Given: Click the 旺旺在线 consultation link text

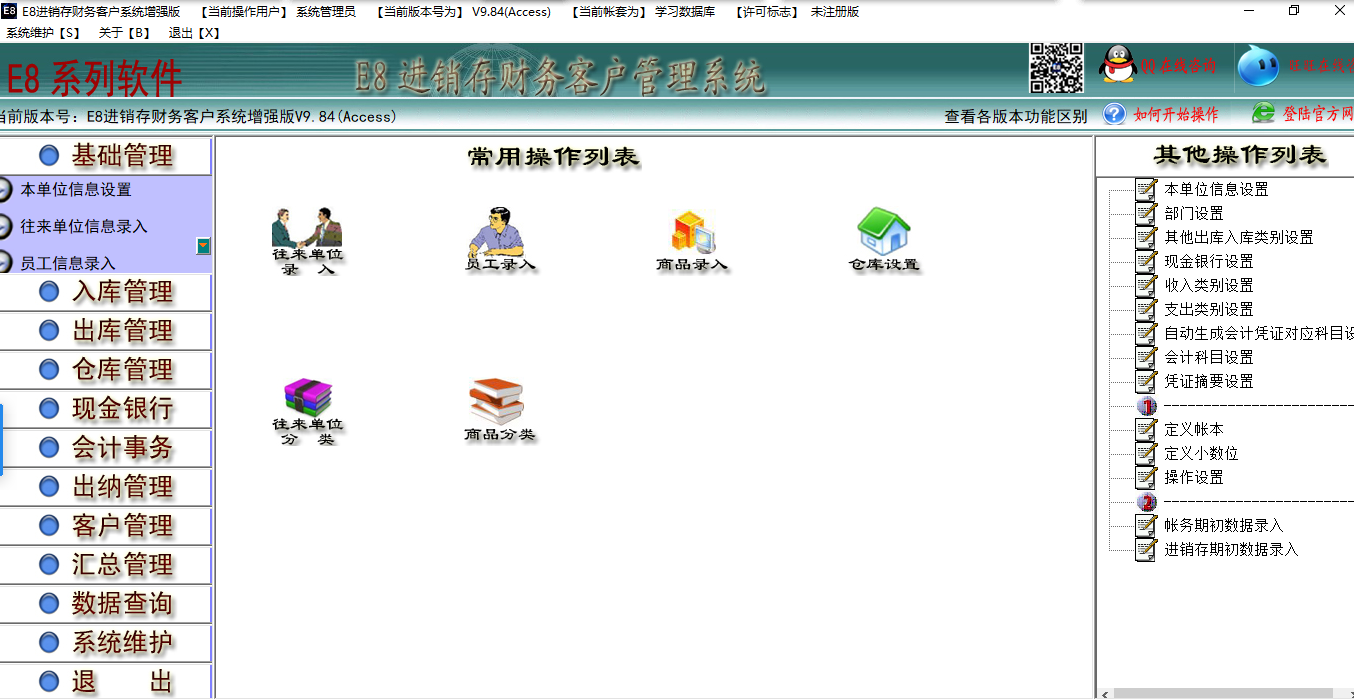Looking at the screenshot, I should (x=1320, y=66).
